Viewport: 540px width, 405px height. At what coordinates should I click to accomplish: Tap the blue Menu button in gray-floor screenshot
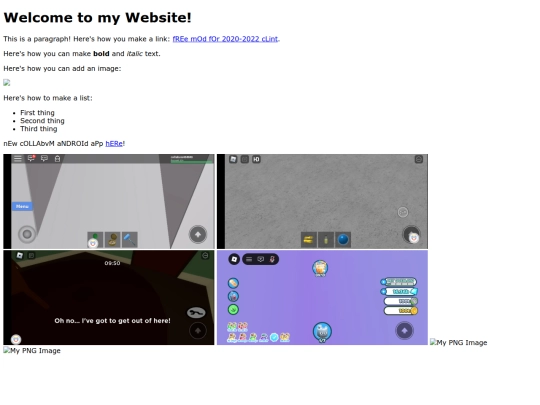pos(22,206)
